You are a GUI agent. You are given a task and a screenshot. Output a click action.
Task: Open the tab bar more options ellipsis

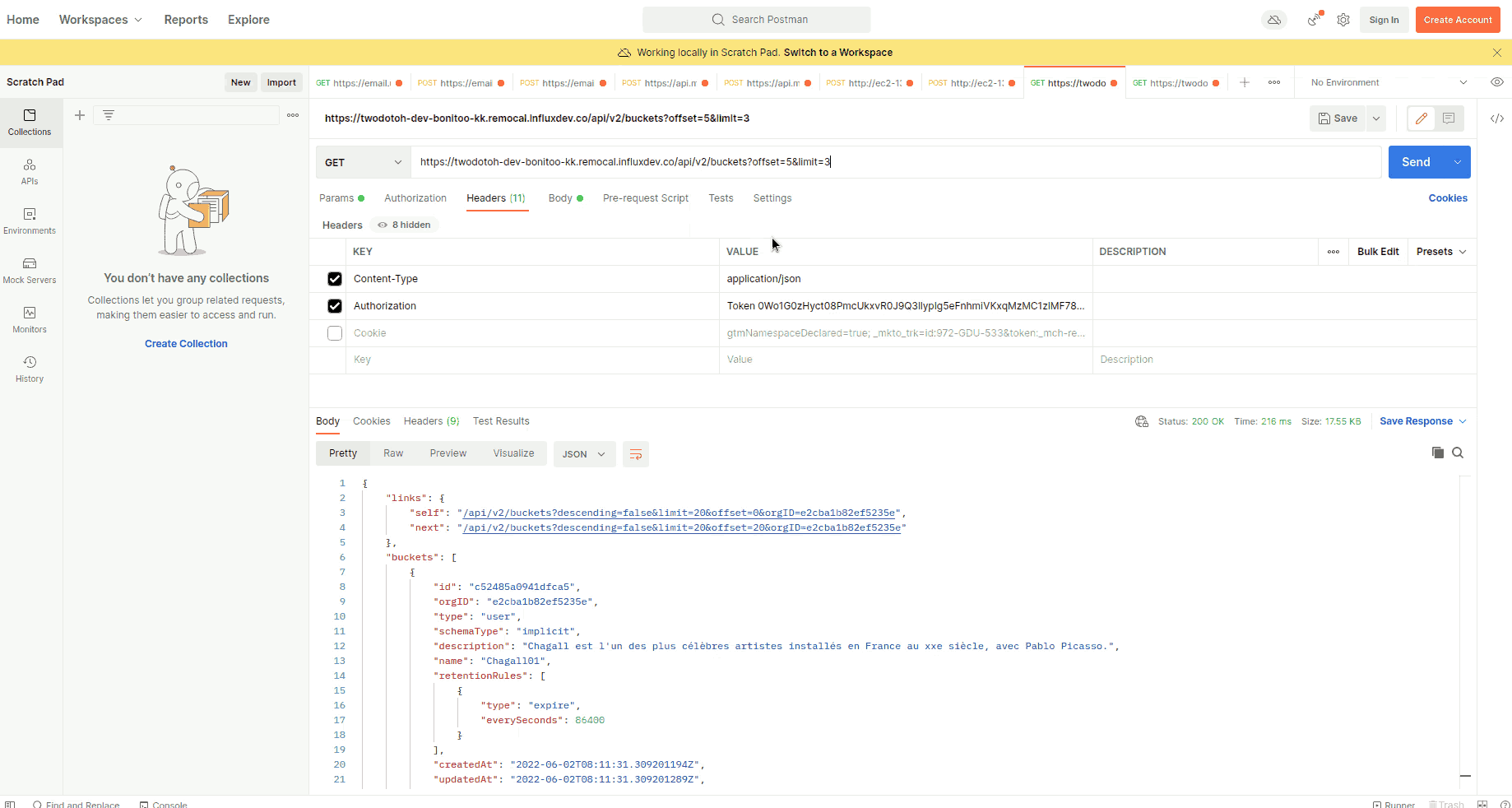pos(1274,82)
